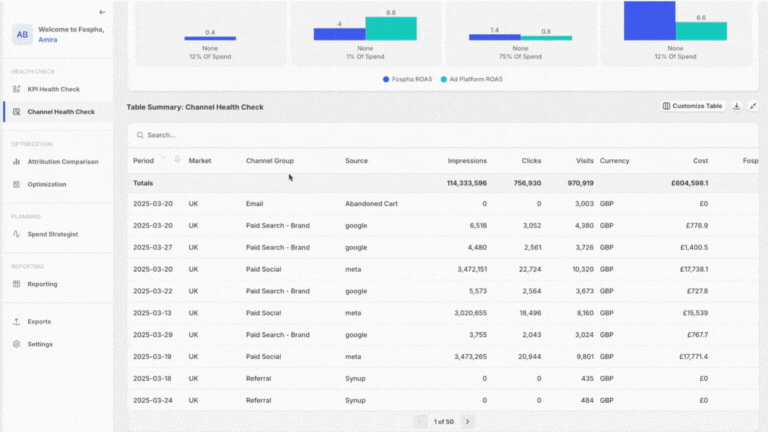The height and width of the screenshot is (432, 768).
Task: Open KPI Health Check page
Action: tap(53, 89)
